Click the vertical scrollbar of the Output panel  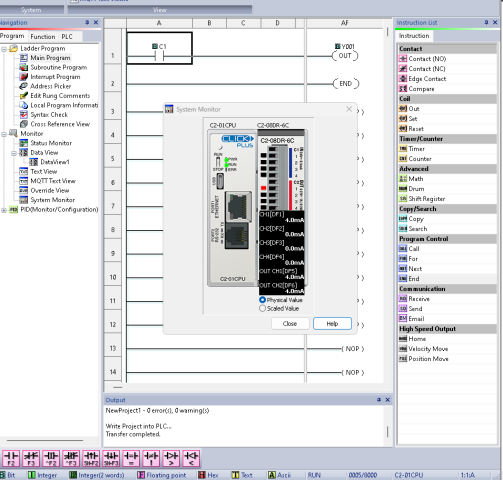pyautogui.click(x=387, y=432)
